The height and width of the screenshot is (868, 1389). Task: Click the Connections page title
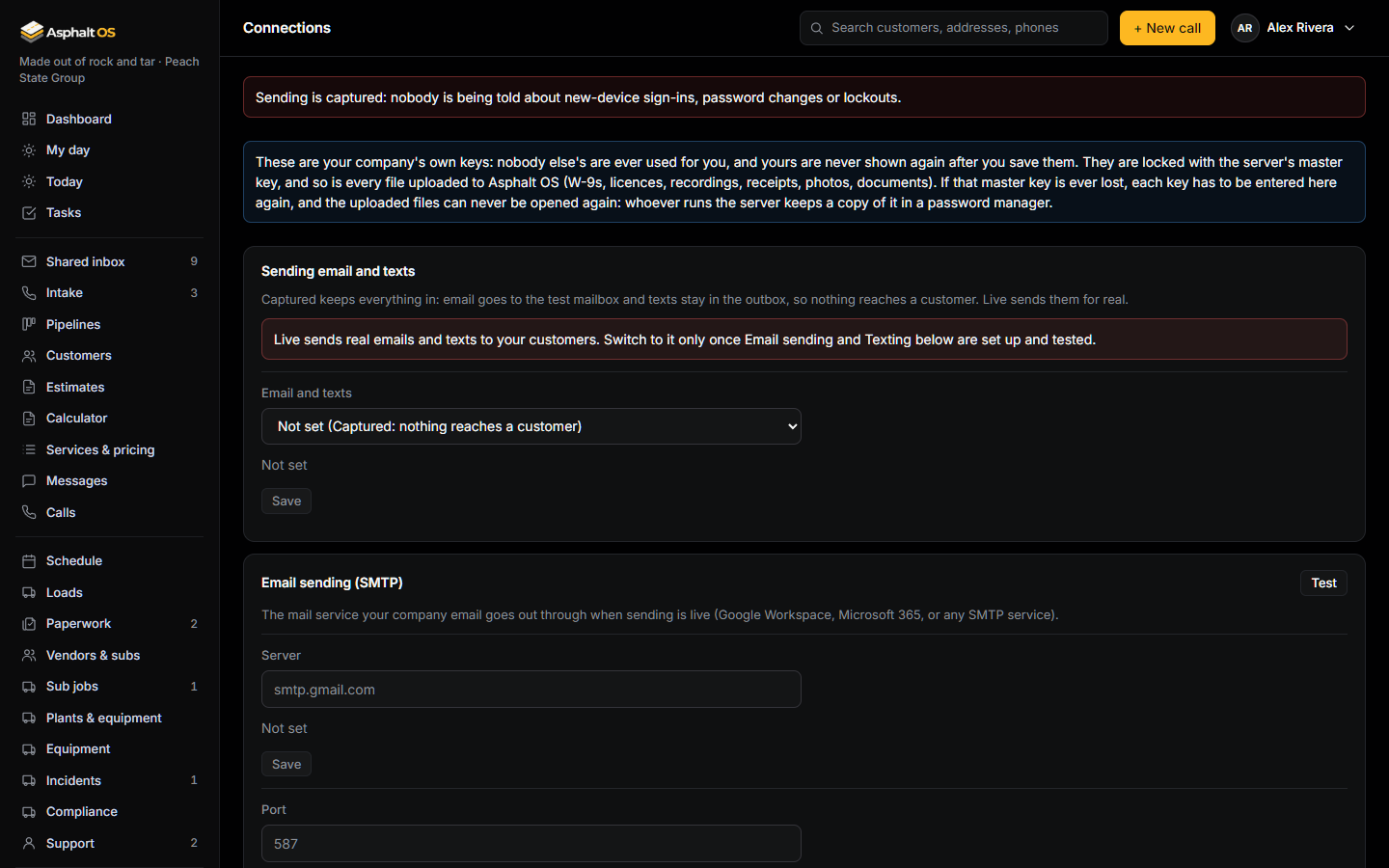286,28
